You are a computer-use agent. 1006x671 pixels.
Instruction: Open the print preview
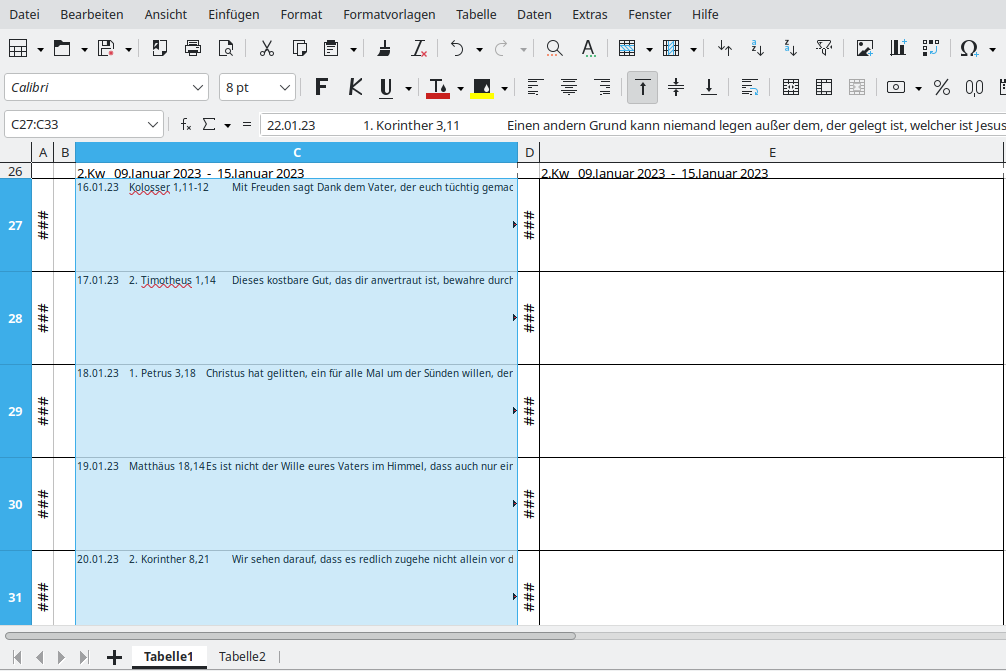click(226, 48)
